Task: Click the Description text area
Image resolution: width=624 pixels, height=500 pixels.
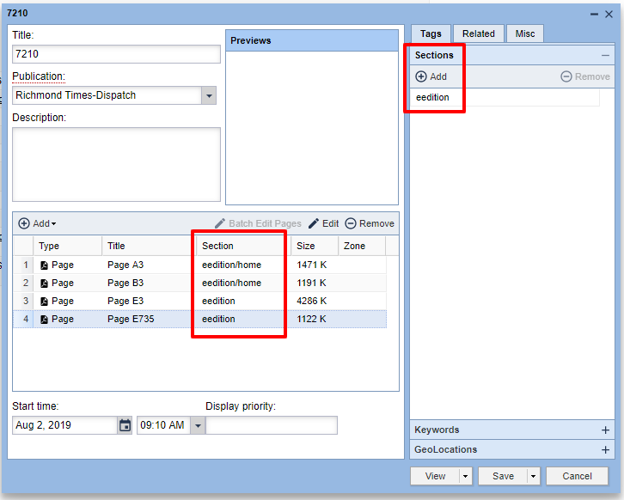Action: click(x=116, y=164)
